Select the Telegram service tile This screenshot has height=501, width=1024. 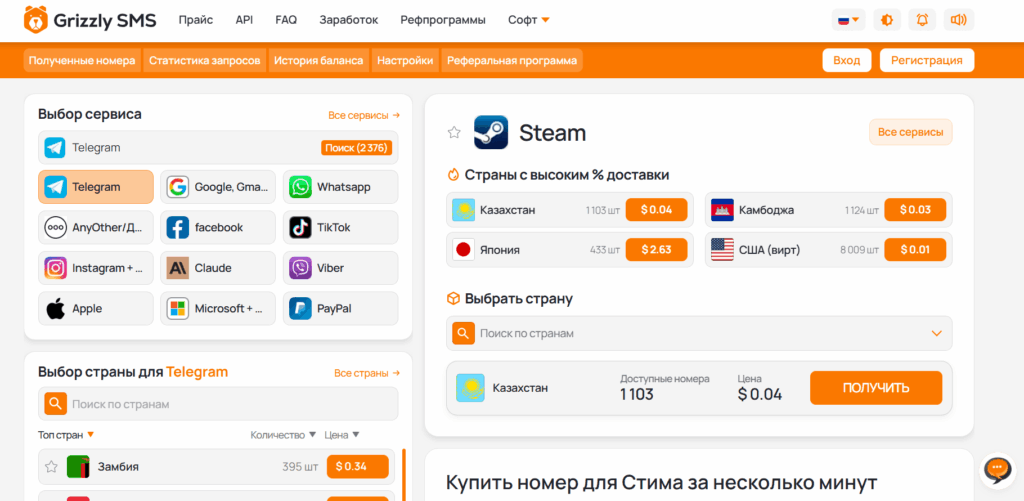pyautogui.click(x=96, y=187)
